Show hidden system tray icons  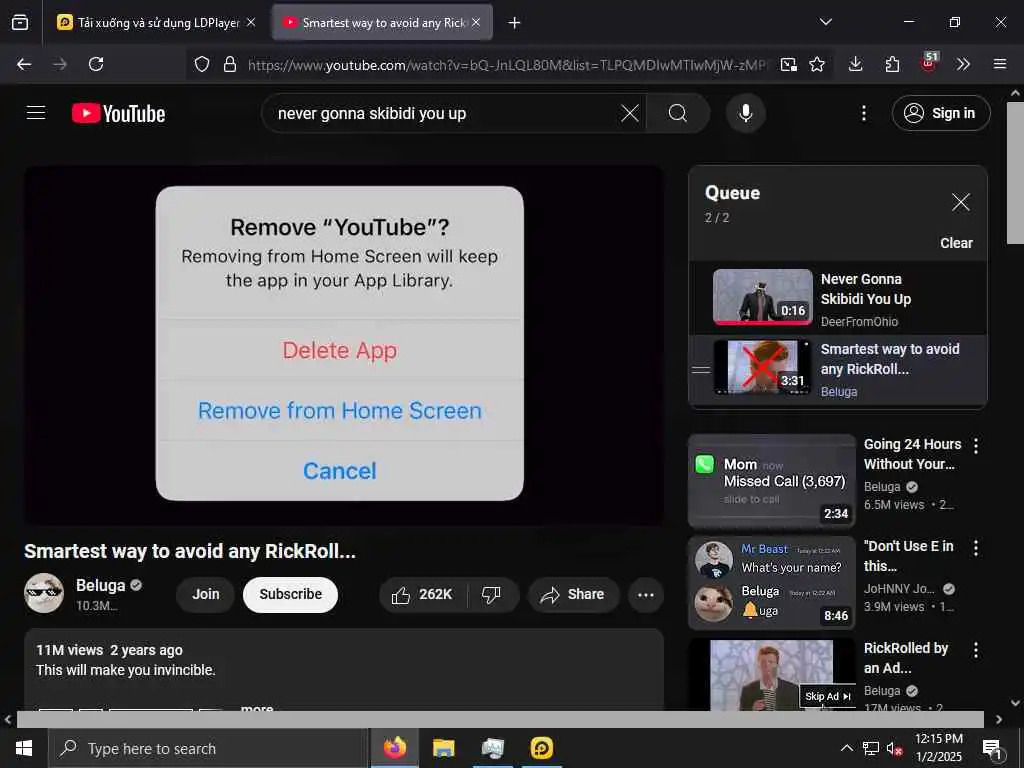pyautogui.click(x=846, y=748)
